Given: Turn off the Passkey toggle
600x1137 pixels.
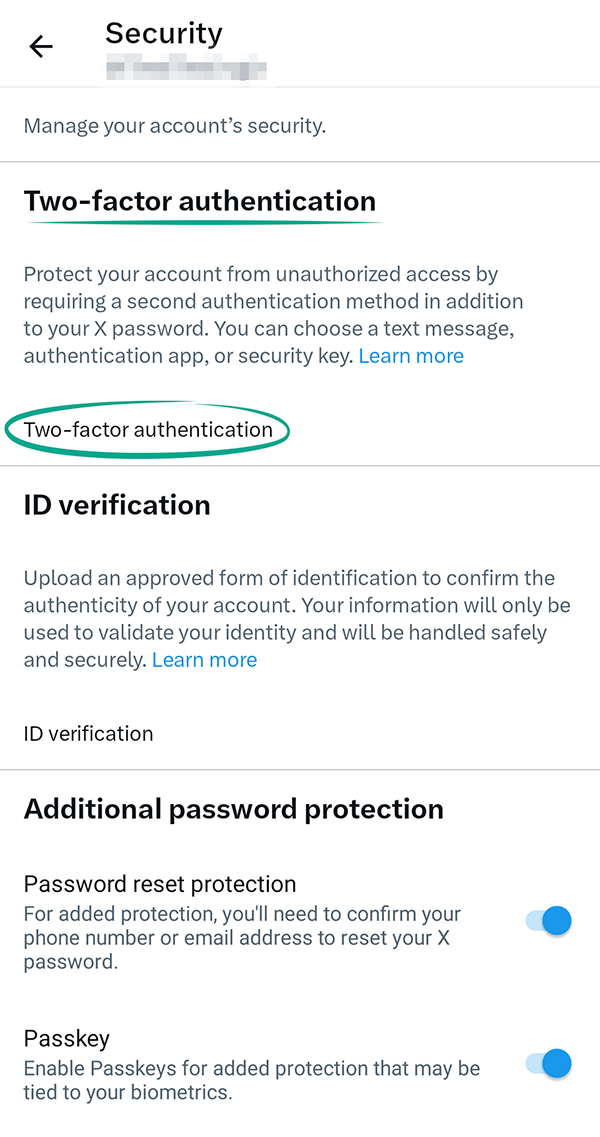Looking at the screenshot, I should click(549, 1063).
